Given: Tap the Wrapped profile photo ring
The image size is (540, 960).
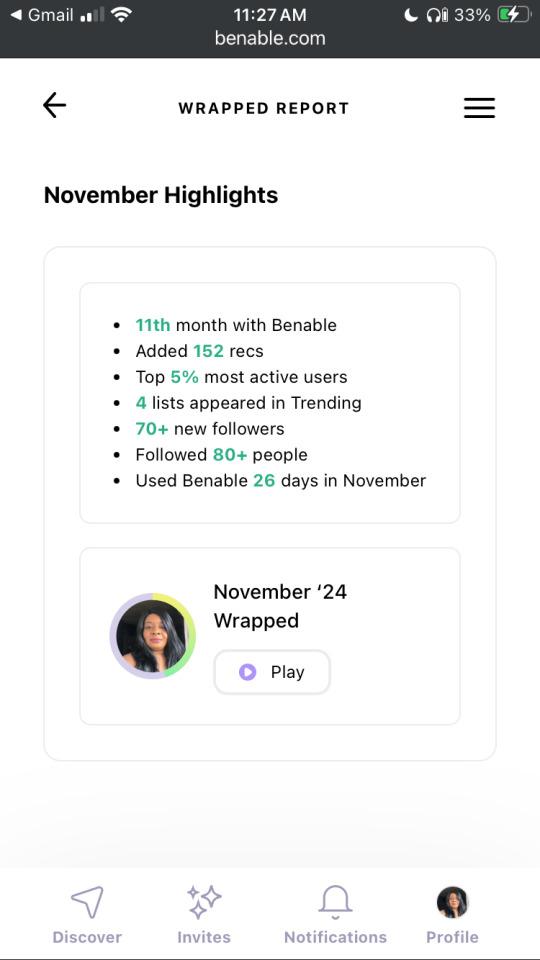Looking at the screenshot, I should pyautogui.click(x=152, y=636).
